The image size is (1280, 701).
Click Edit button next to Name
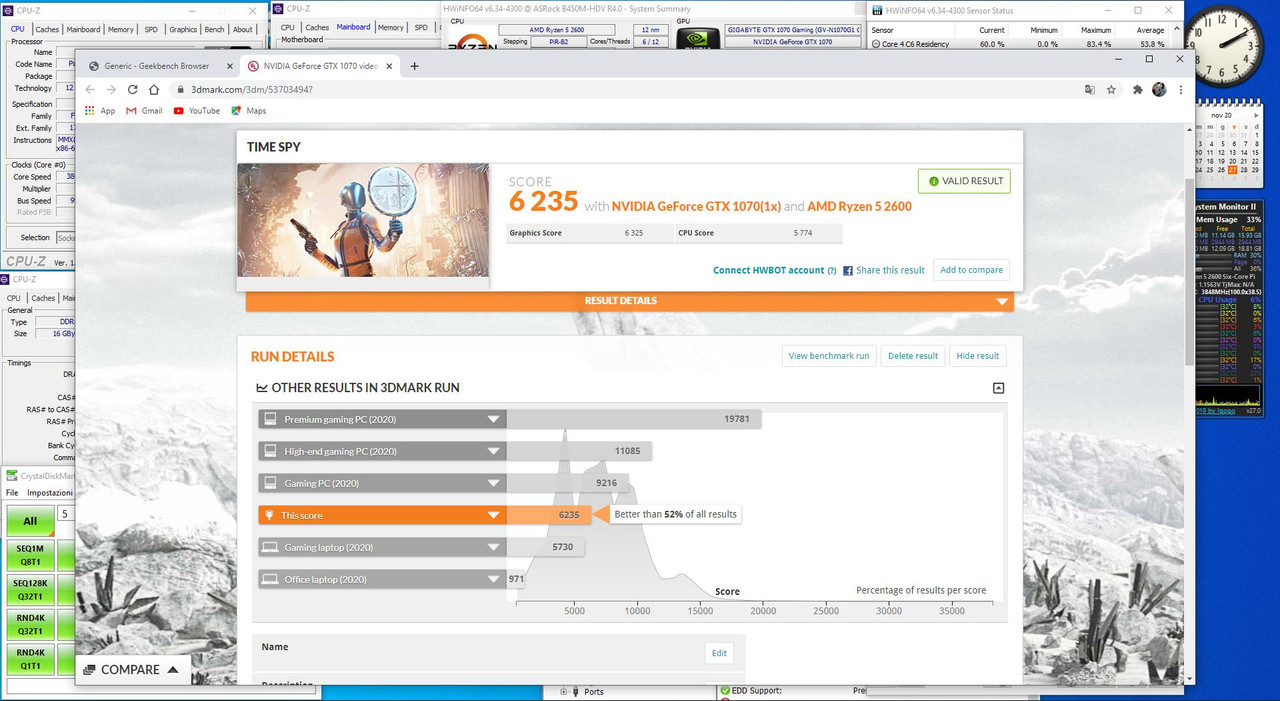719,653
